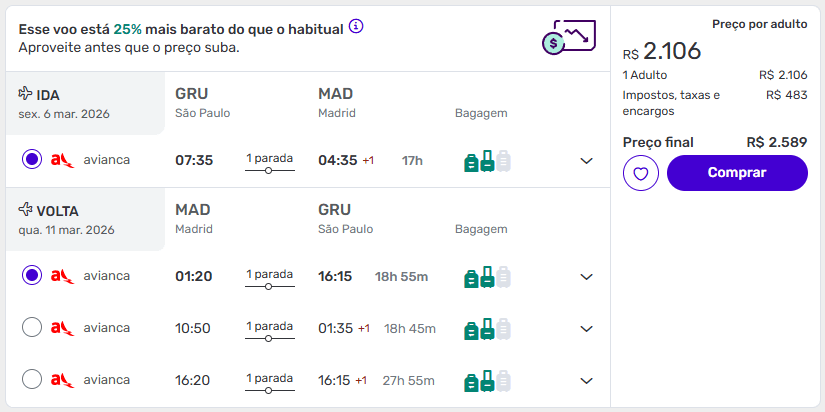Click the airplane icon next to VOLTA
The image size is (825, 412).
[25, 210]
